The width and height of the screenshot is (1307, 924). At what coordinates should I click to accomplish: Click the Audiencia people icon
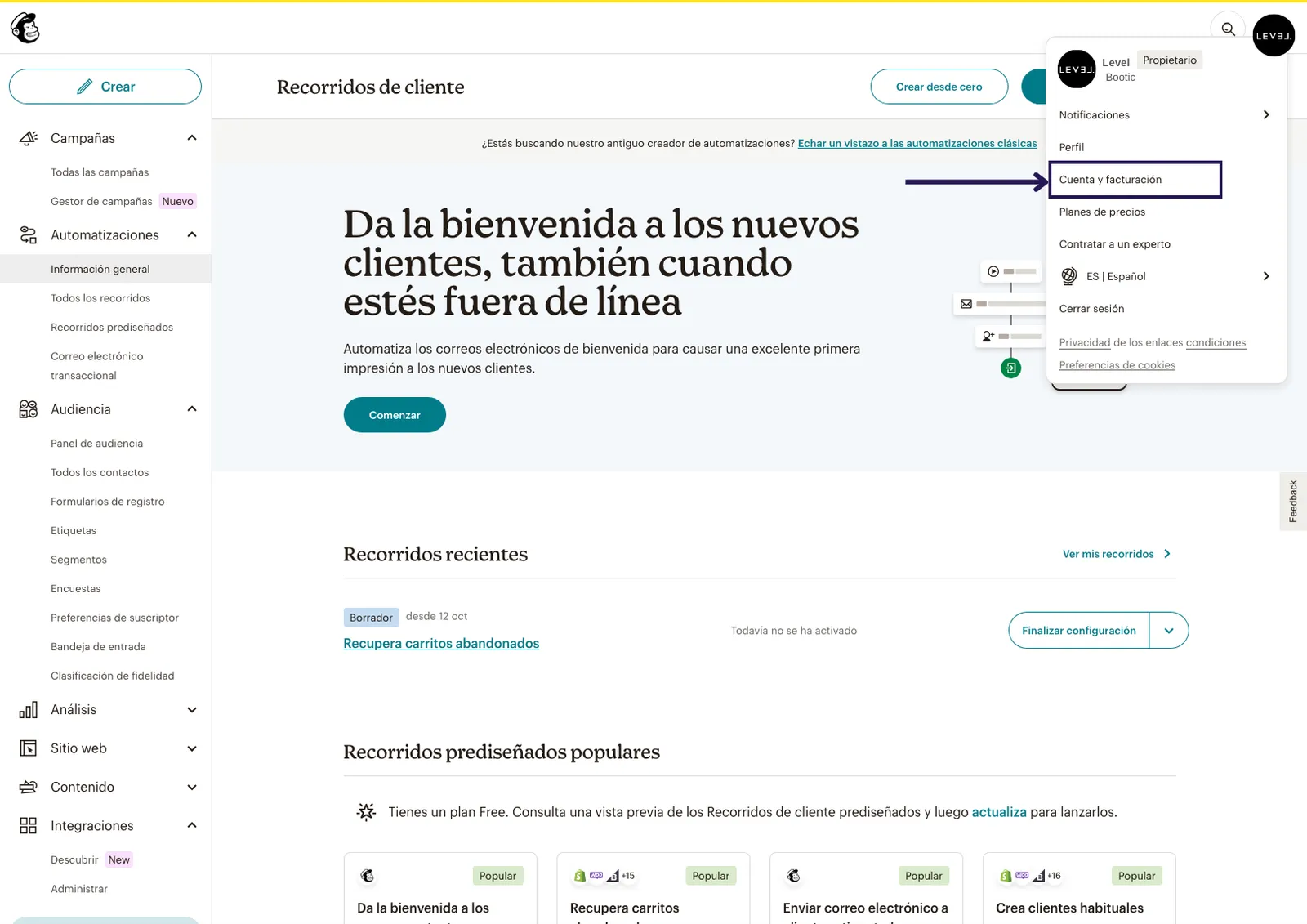[x=29, y=409]
